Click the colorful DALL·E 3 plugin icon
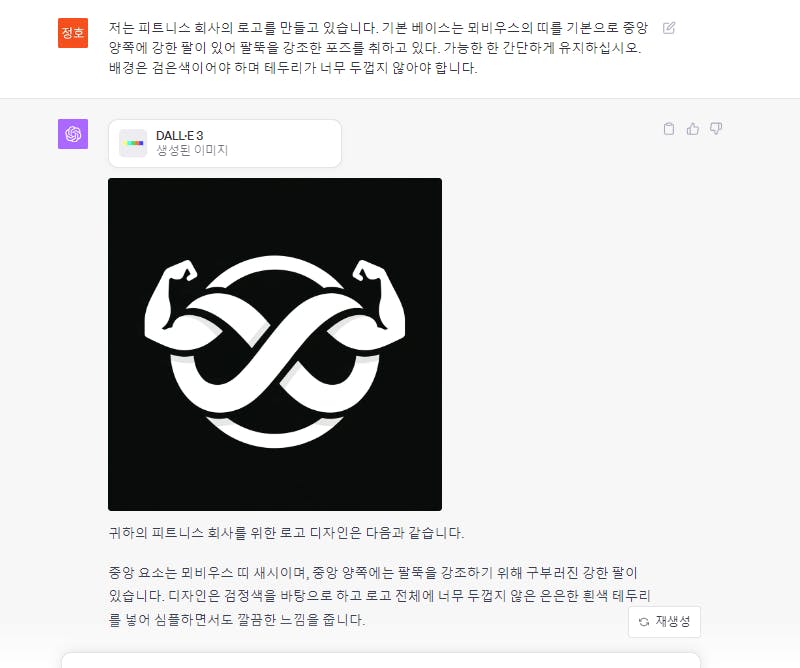The width and height of the screenshot is (800, 668). pyautogui.click(x=133, y=143)
